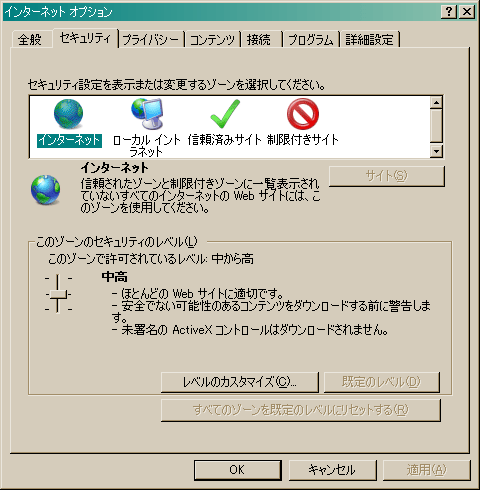This screenshot has width=480, height=490.
Task: Open the 詳細設定 tab
Action: (x=369, y=40)
